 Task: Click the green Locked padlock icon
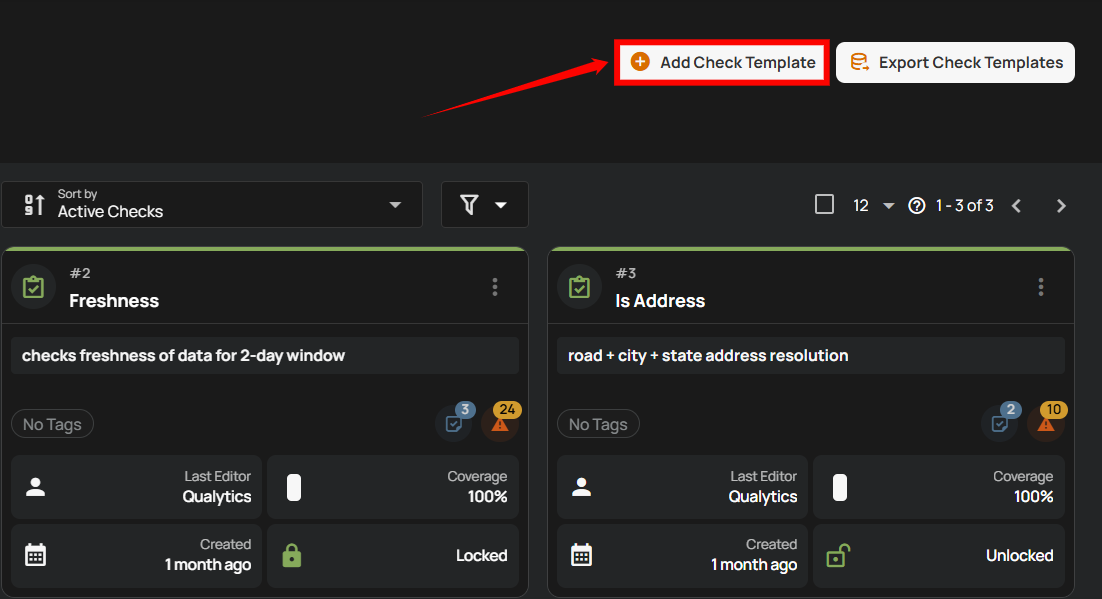pos(292,555)
